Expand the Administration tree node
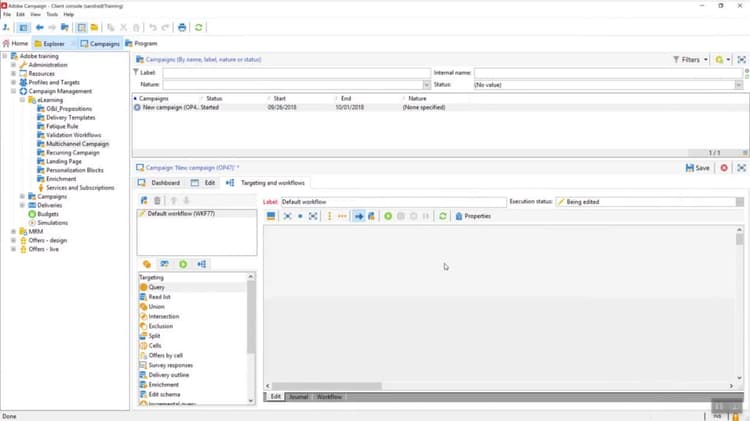 point(13,65)
